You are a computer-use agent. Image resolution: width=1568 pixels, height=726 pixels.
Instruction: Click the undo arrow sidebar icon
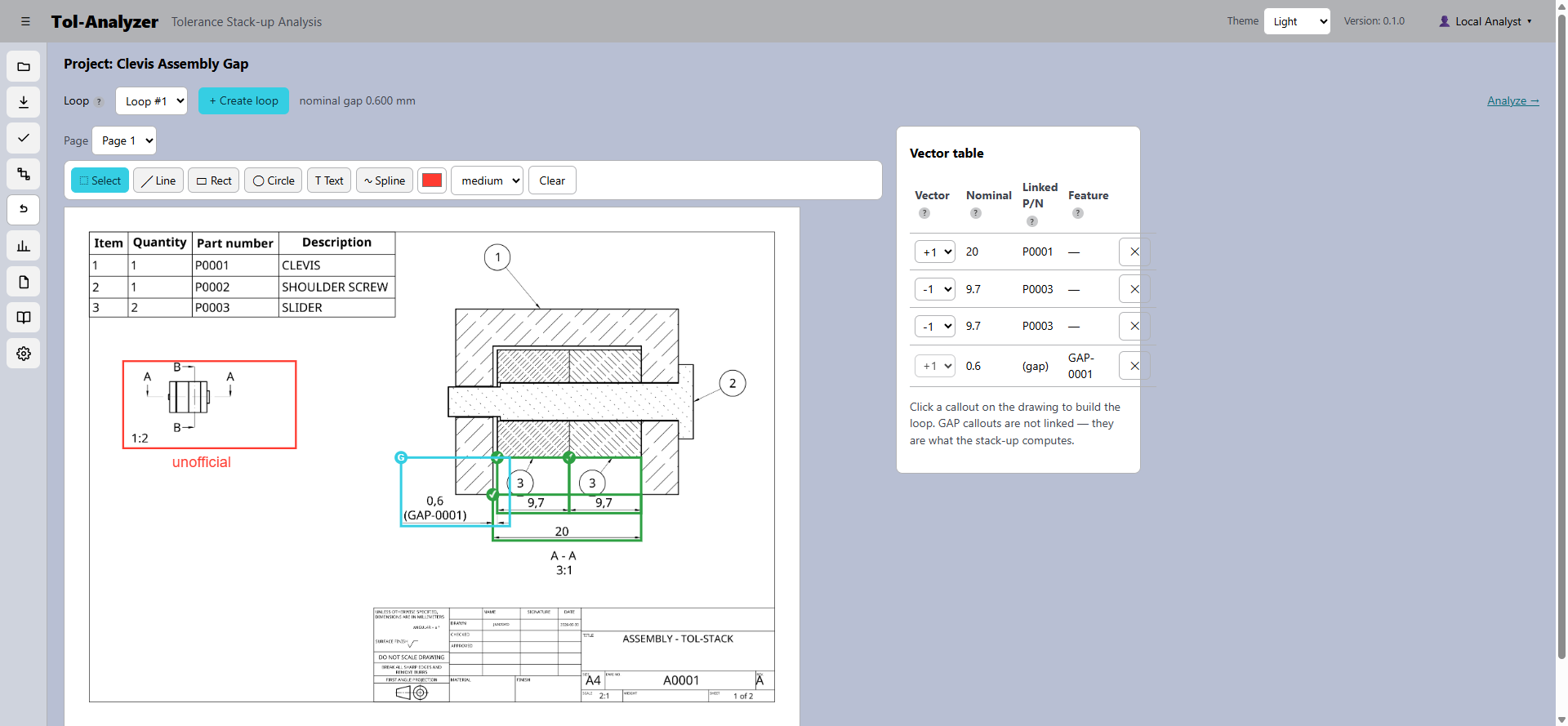(24, 210)
